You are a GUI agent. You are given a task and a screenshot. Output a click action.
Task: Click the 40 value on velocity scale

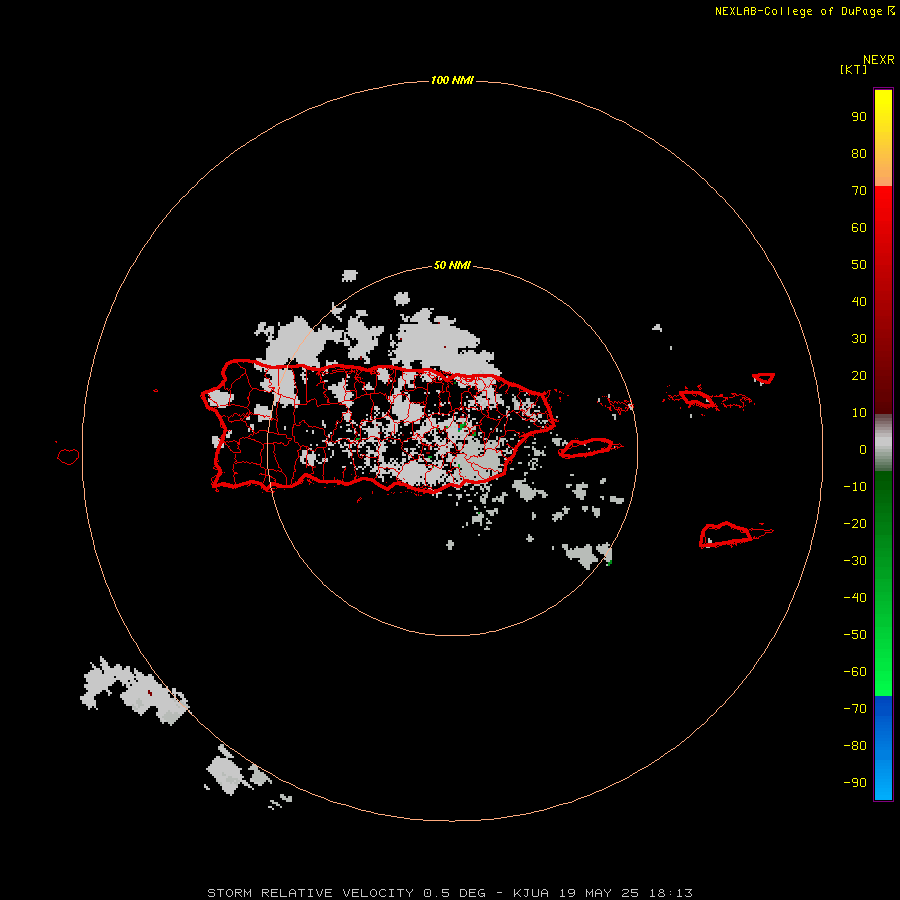[859, 301]
